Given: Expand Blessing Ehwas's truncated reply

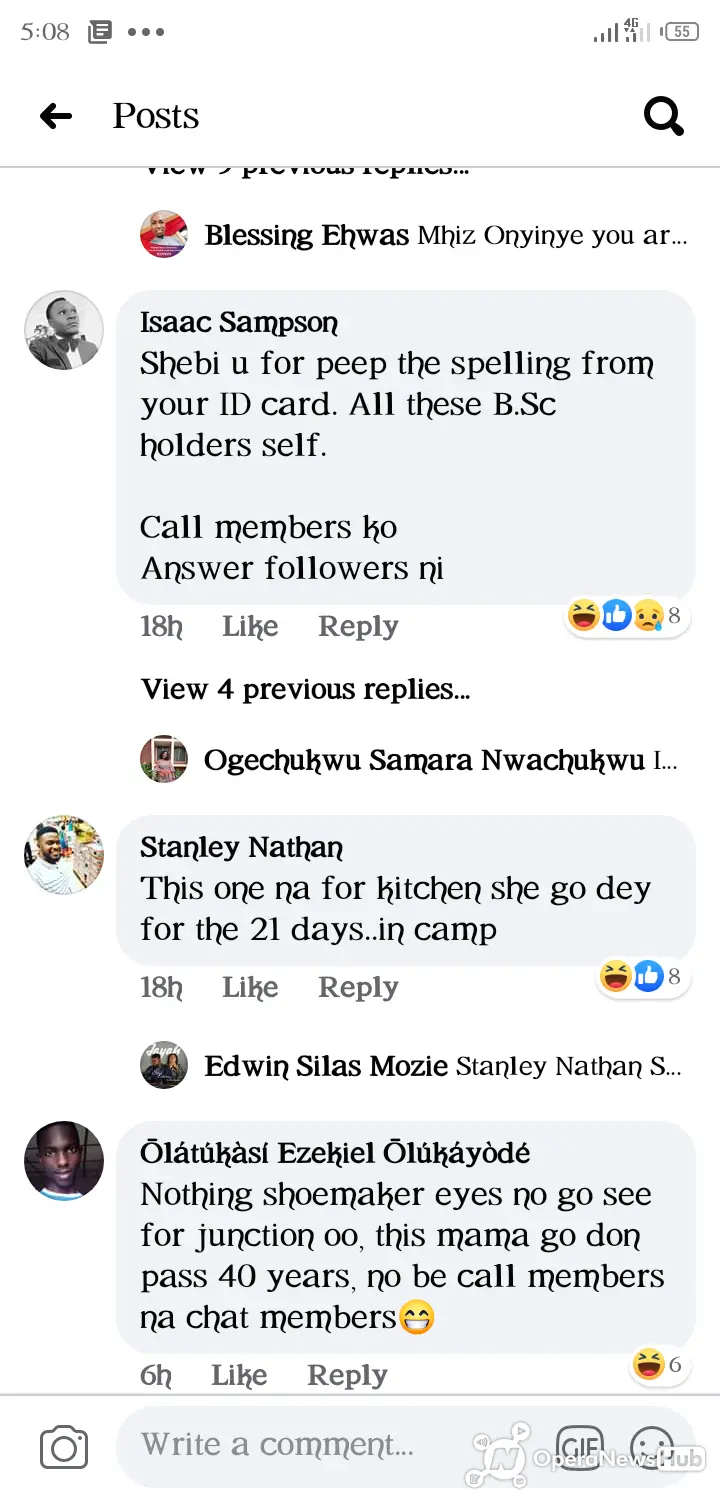Looking at the screenshot, I should click(x=414, y=236).
